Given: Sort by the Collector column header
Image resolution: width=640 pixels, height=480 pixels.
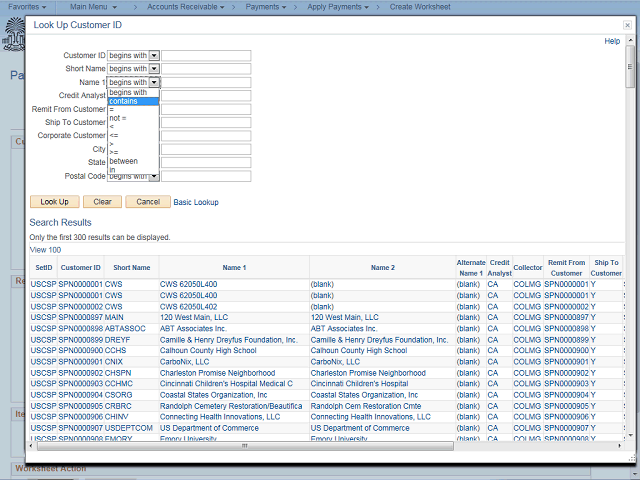Looking at the screenshot, I should (528, 268).
